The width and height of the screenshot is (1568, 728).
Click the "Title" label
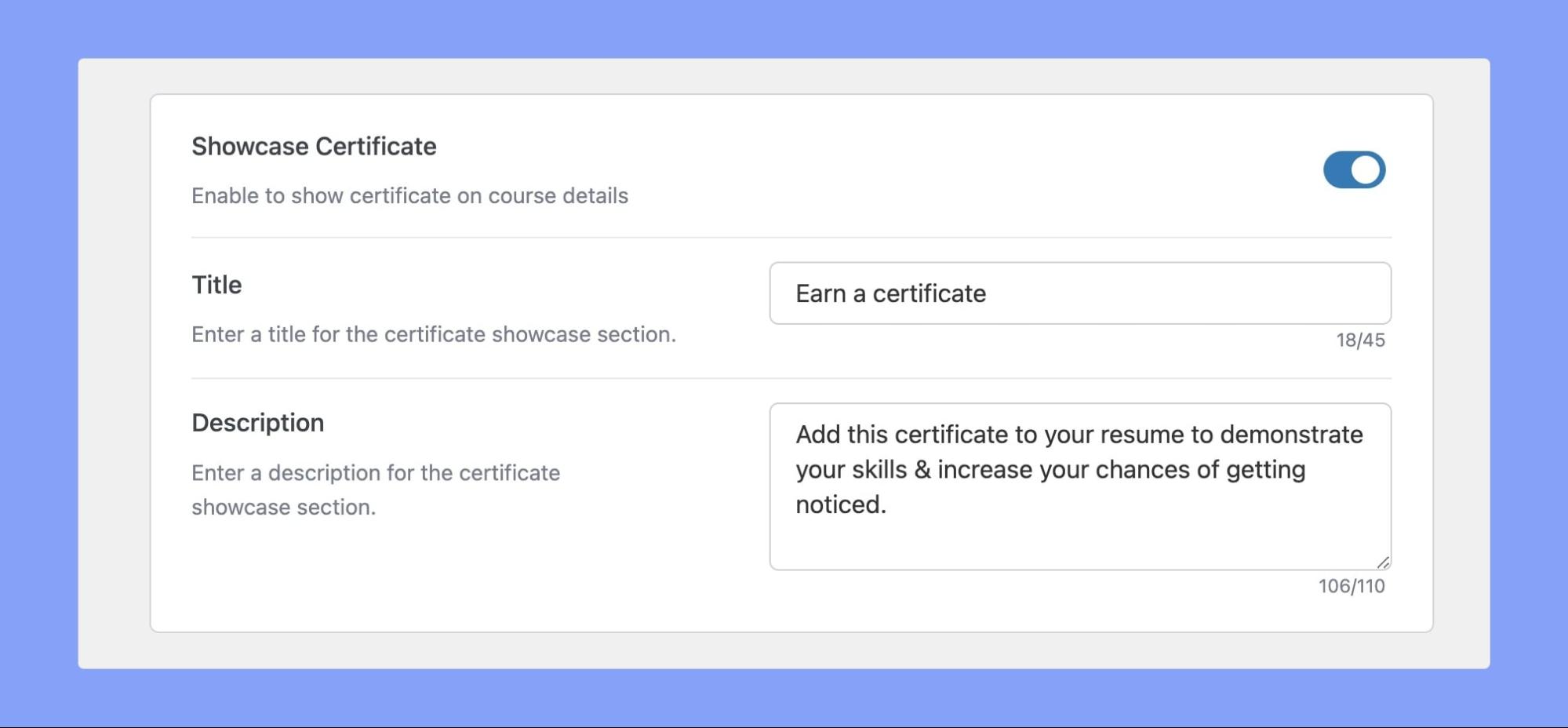(x=216, y=285)
